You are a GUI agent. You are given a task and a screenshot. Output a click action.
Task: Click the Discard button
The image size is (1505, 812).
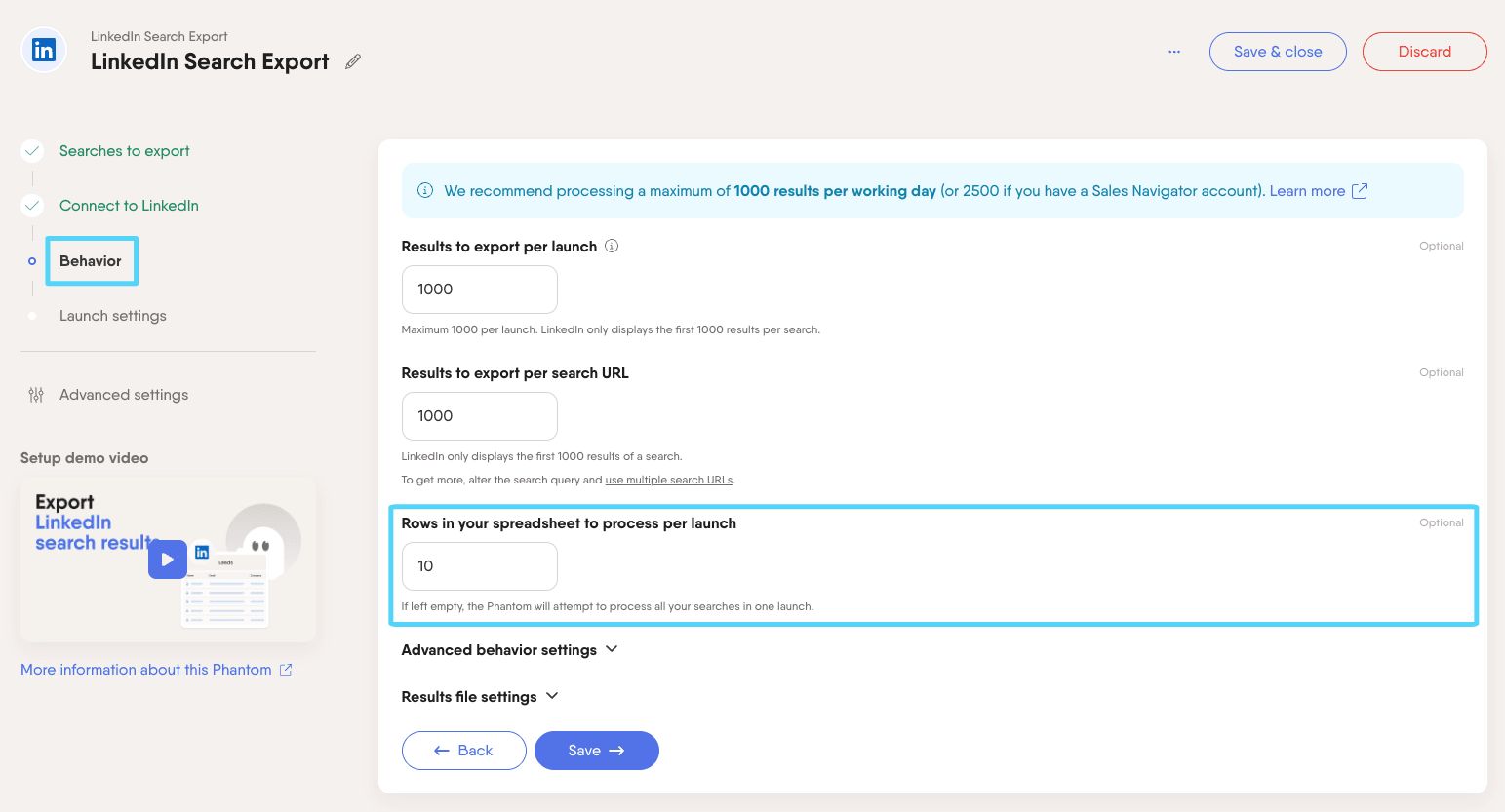pos(1424,52)
